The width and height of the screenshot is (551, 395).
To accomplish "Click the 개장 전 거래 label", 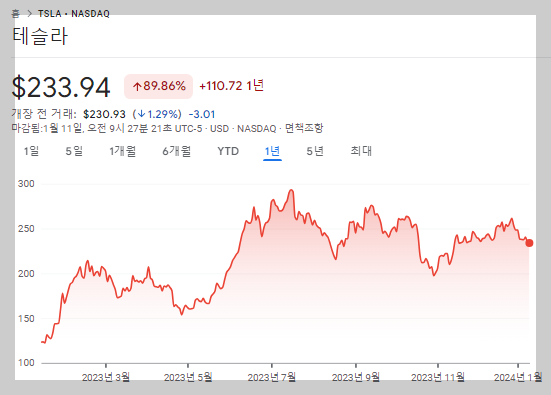I will [x=44, y=114].
